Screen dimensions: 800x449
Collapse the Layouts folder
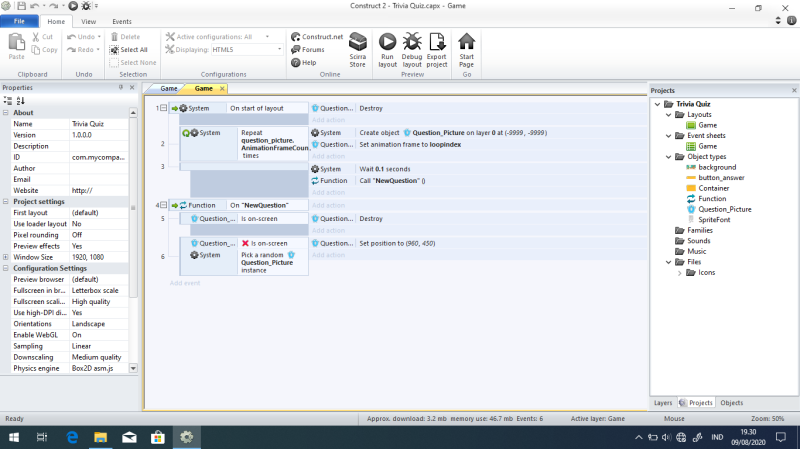click(669, 115)
